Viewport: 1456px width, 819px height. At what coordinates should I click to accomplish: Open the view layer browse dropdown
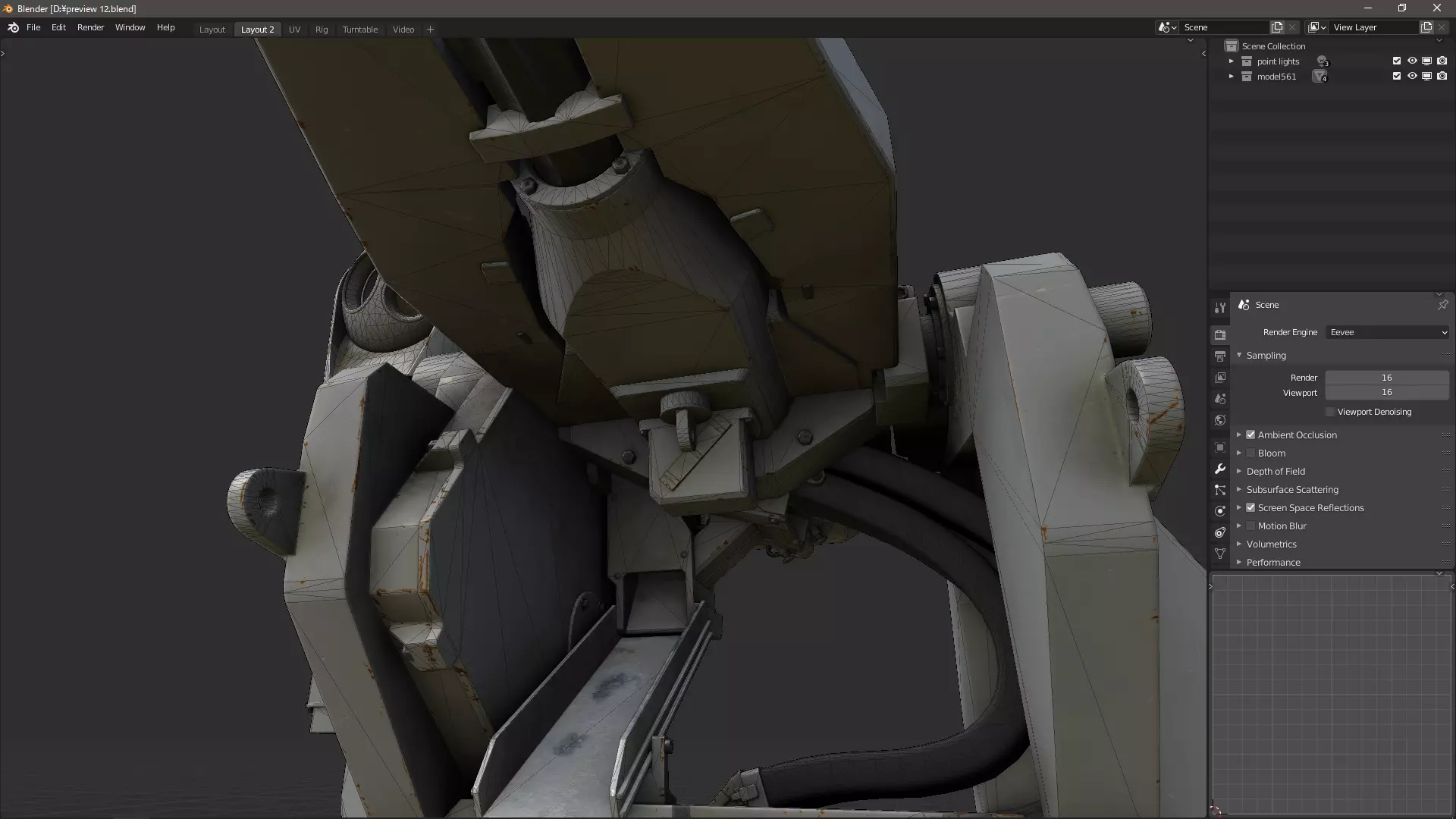pos(1317,27)
